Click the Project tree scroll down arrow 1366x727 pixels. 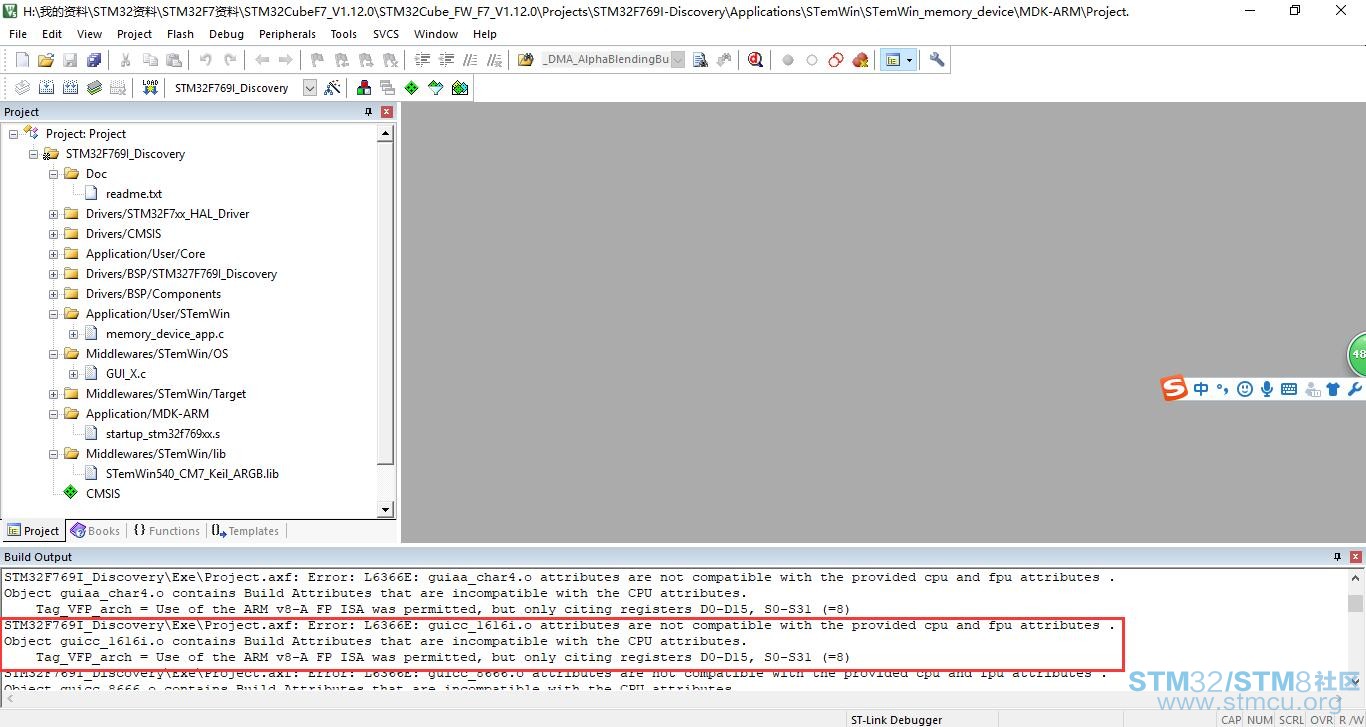386,510
